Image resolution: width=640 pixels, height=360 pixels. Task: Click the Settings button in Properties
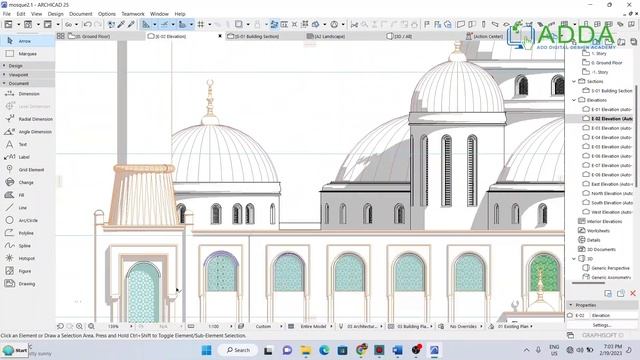(602, 325)
